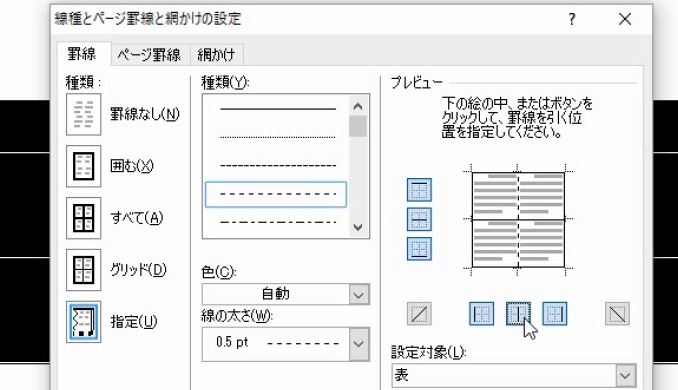Click line style list down arrow
Screen dimensions: 678x390
tap(358, 227)
